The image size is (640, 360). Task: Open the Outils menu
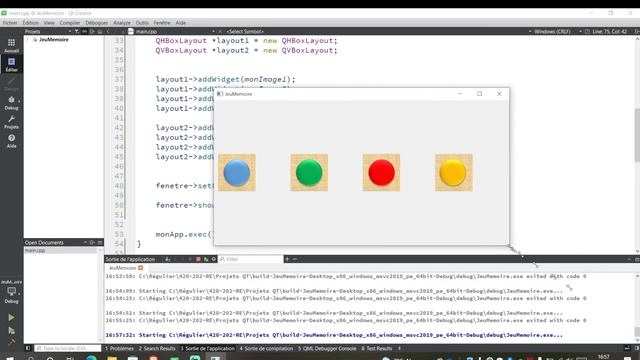click(142, 23)
